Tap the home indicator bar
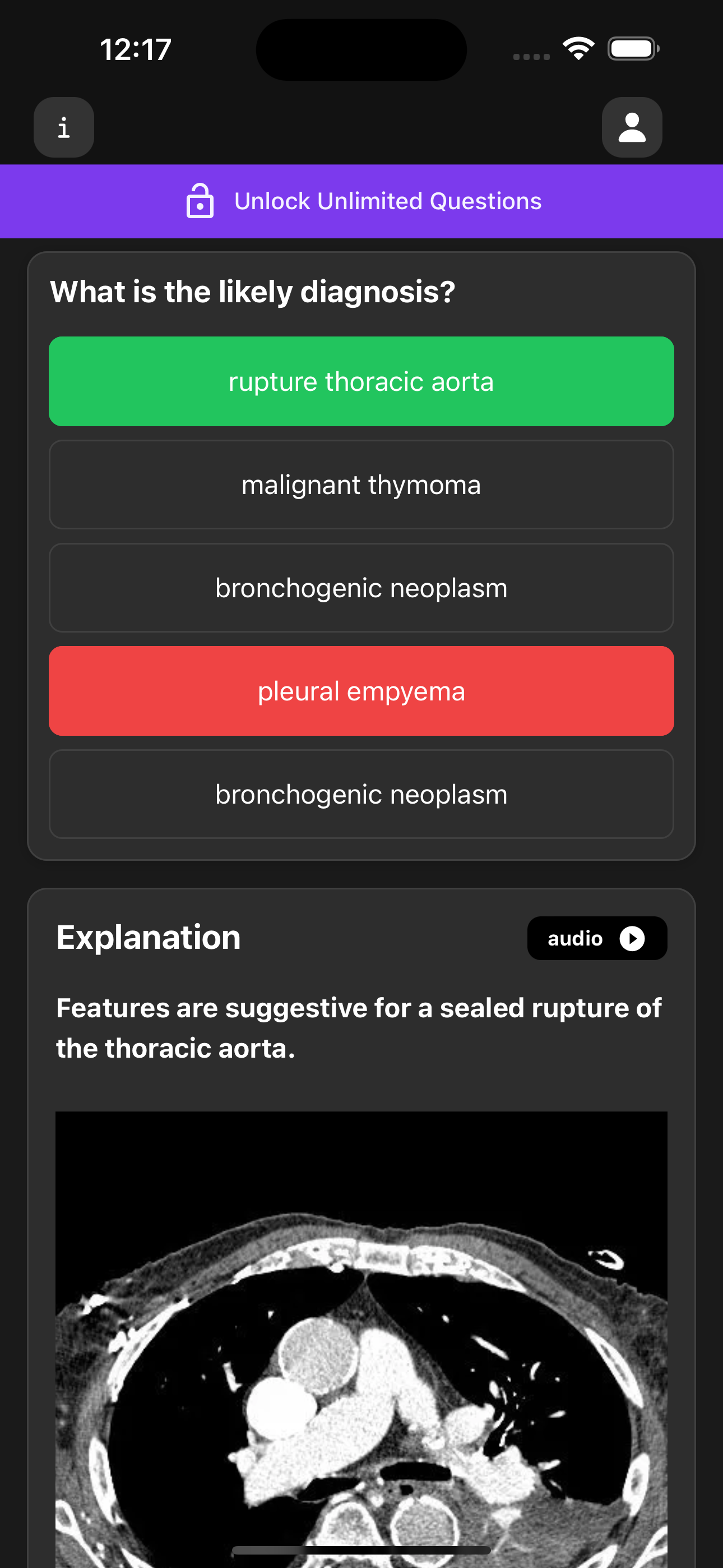The height and width of the screenshot is (1568, 723). coord(361,1549)
